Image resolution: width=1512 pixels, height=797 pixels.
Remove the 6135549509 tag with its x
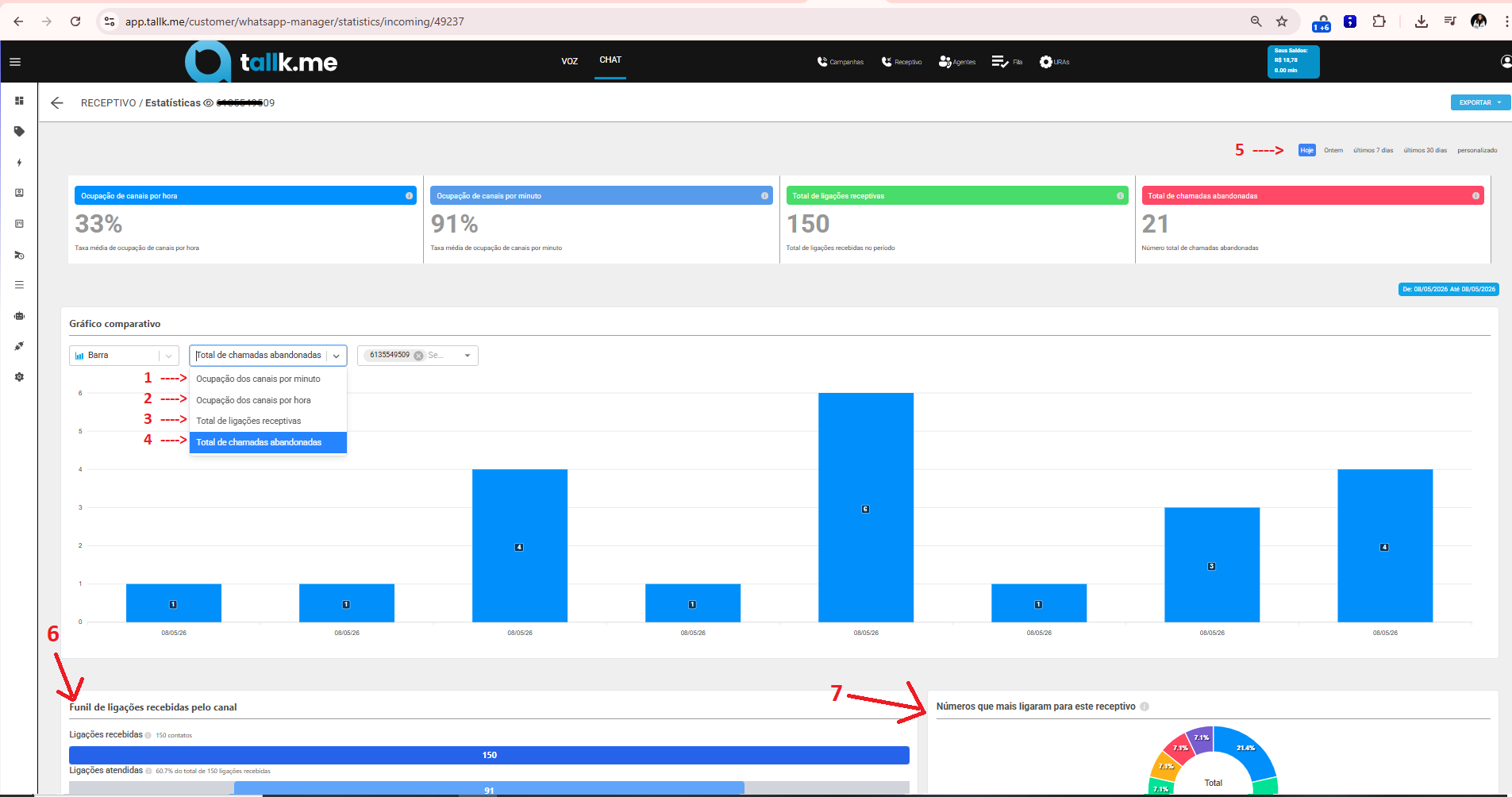[418, 356]
